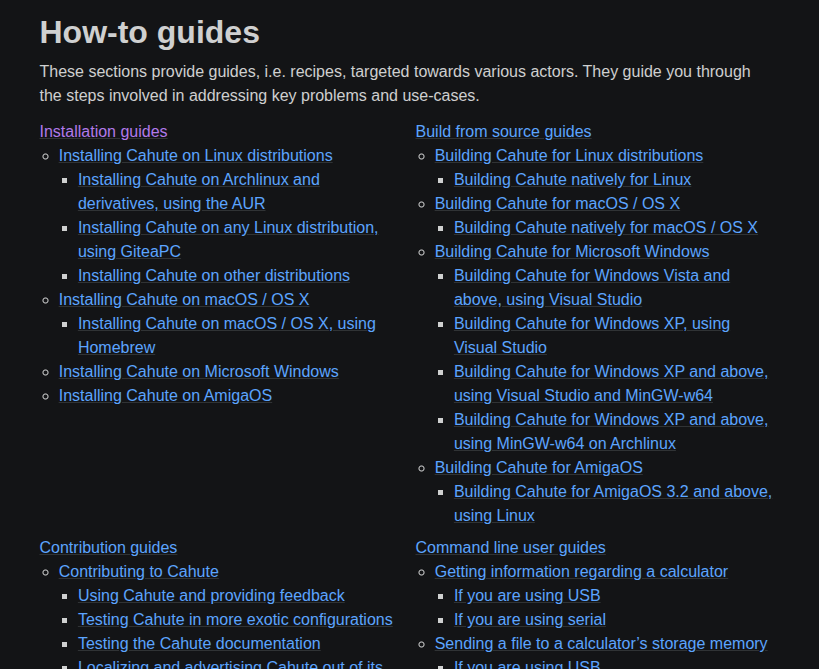
Task: Open Installing Cahute on other distributions
Action: tap(213, 275)
